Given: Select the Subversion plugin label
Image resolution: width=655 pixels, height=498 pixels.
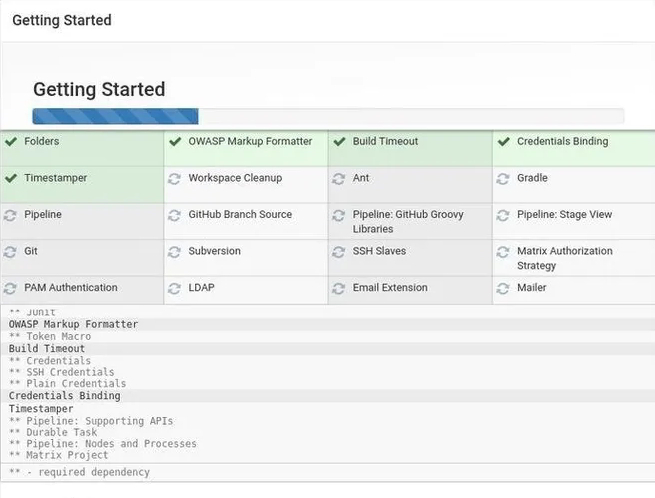Looking at the screenshot, I should coord(214,251).
